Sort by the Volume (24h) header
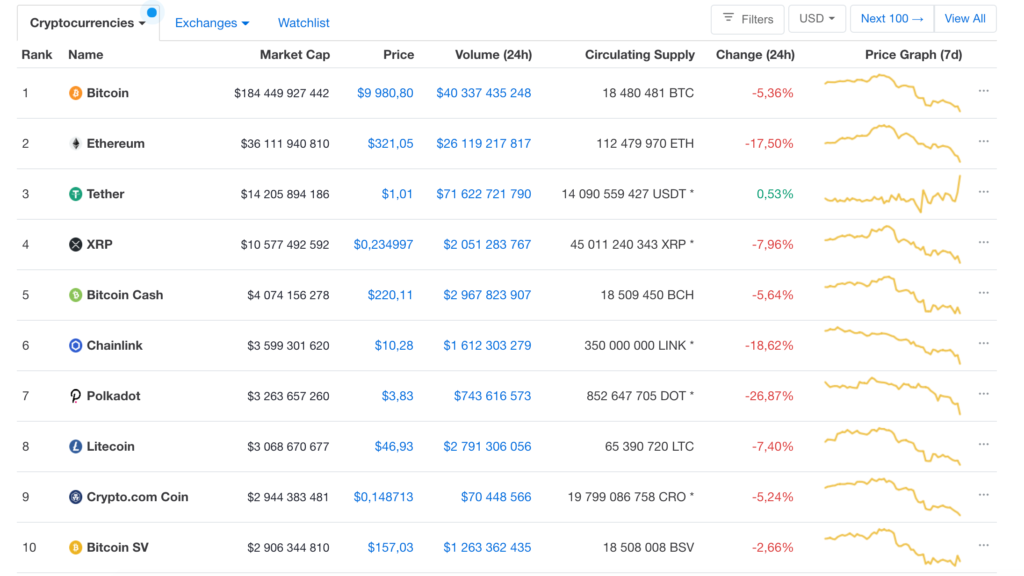 [x=493, y=55]
